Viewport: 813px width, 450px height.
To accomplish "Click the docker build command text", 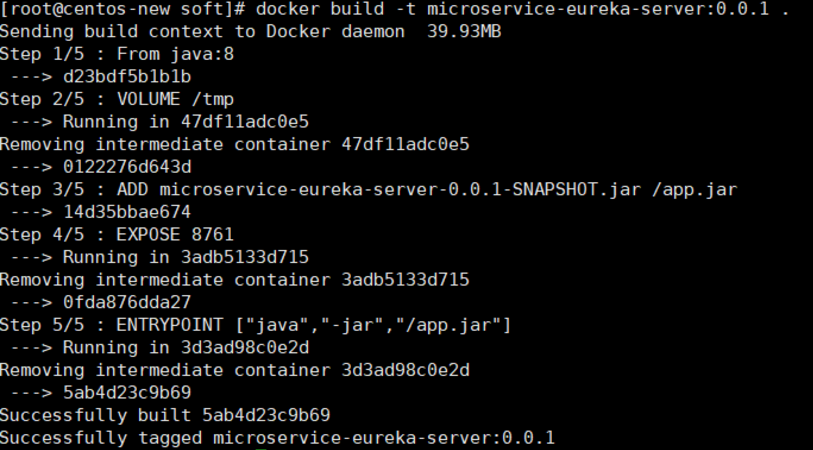I will coord(523,9).
